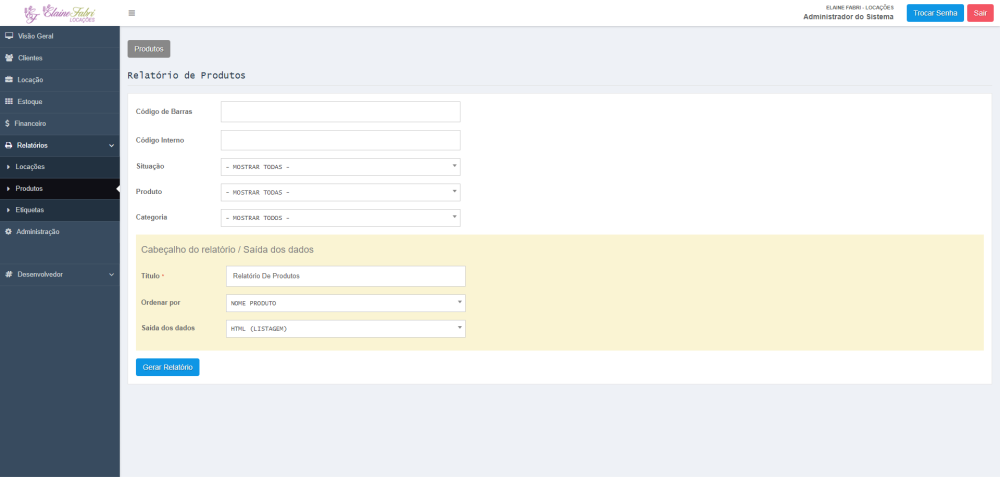Click the hamburger menu icon in header
This screenshot has height=478, width=1000.
click(x=132, y=13)
